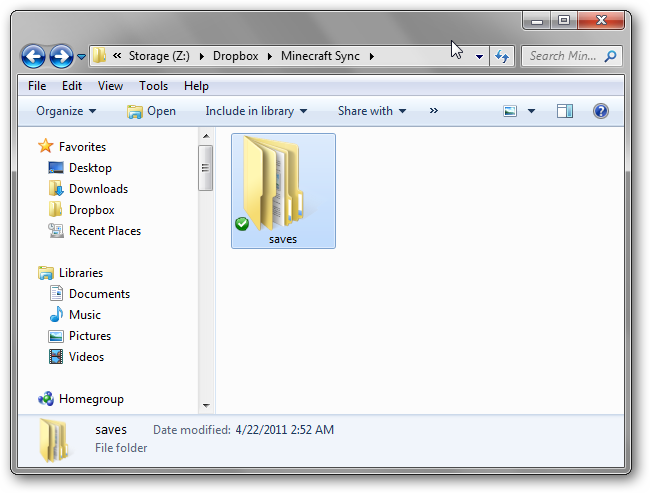The height and width of the screenshot is (493, 650).
Task: Expand the Organize dropdown menu
Action: pyautogui.click(x=66, y=111)
